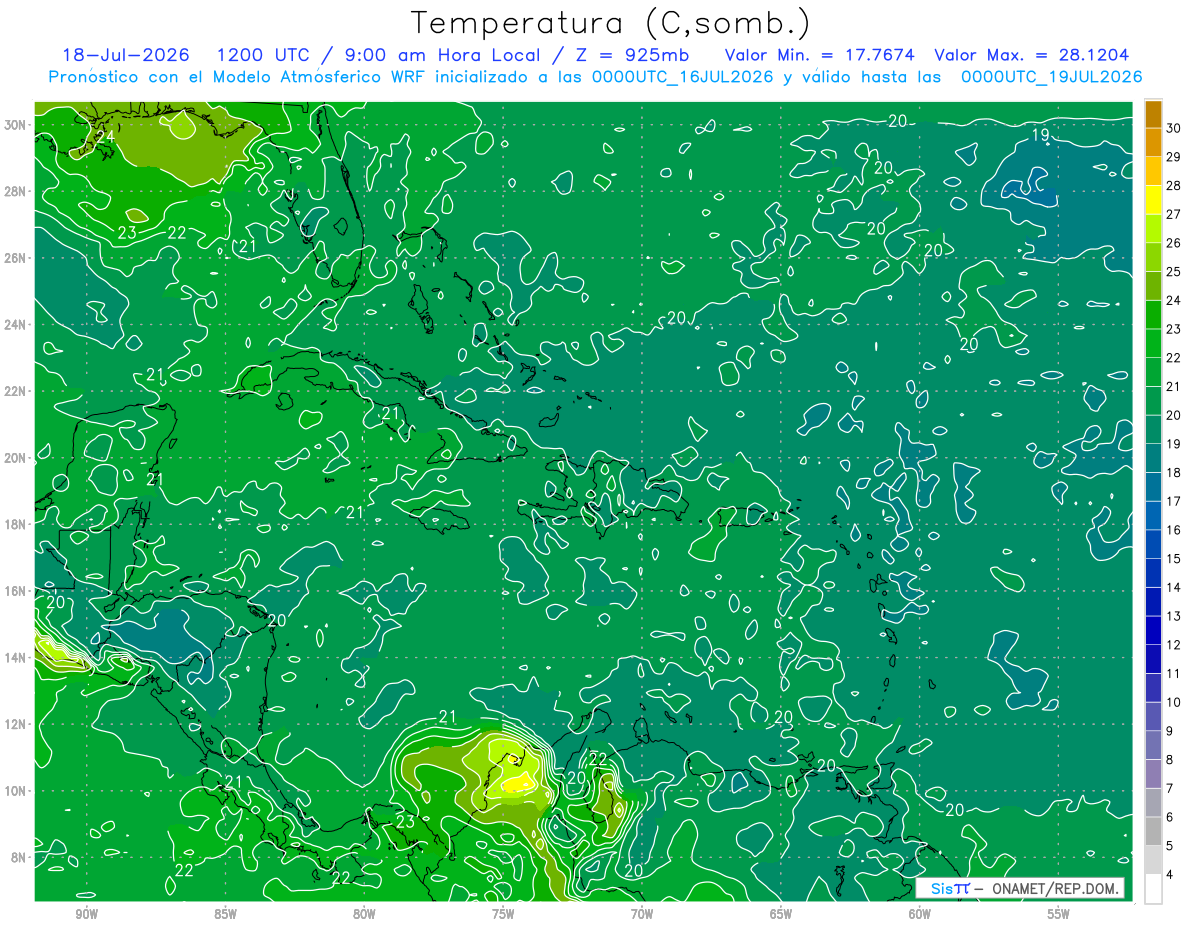Select initialization time "0000UTC_16JUL2026"
The width and height of the screenshot is (1200, 927).
click(x=682, y=76)
